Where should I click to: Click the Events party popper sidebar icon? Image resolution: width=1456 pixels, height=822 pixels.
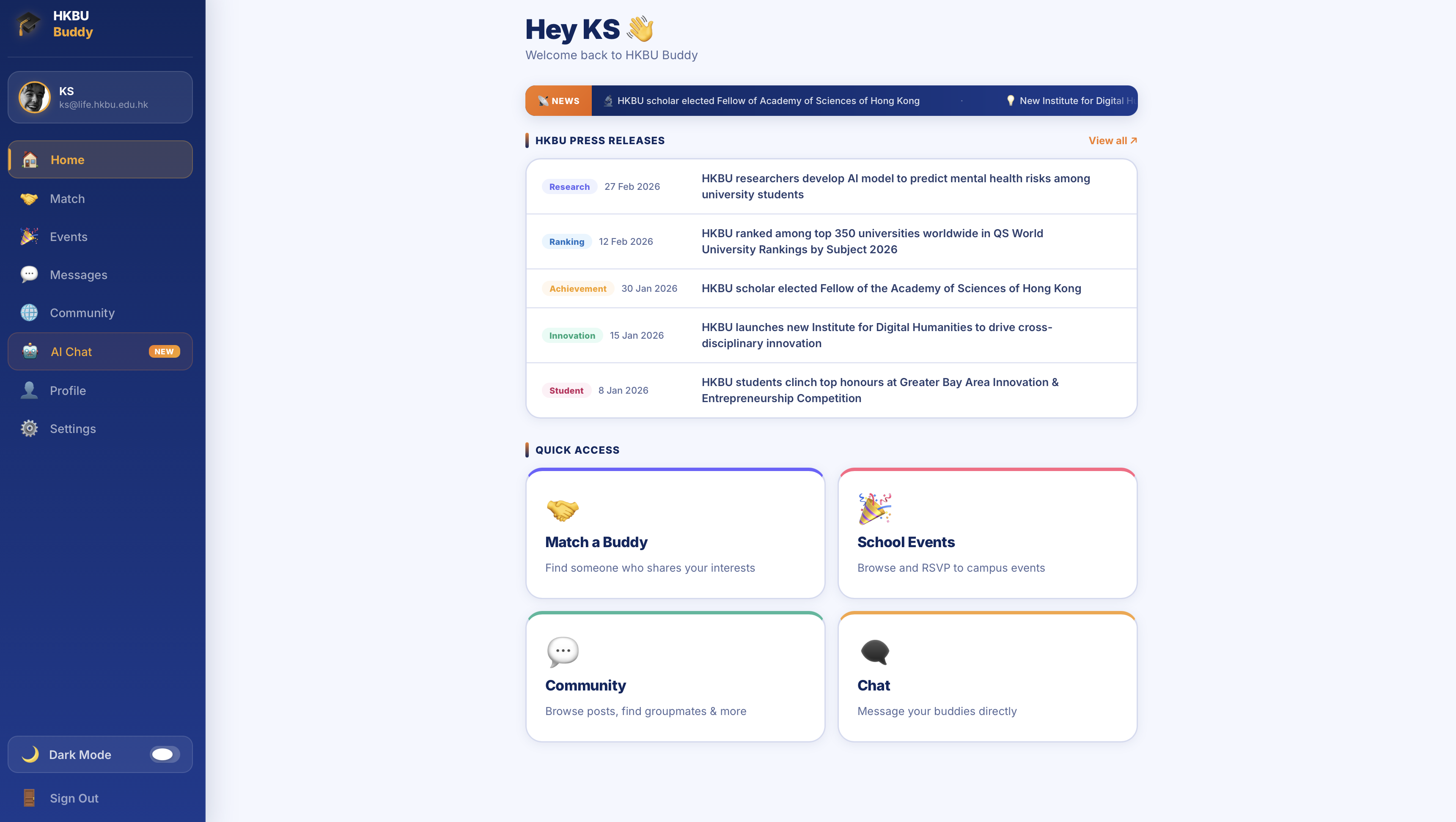(29, 237)
